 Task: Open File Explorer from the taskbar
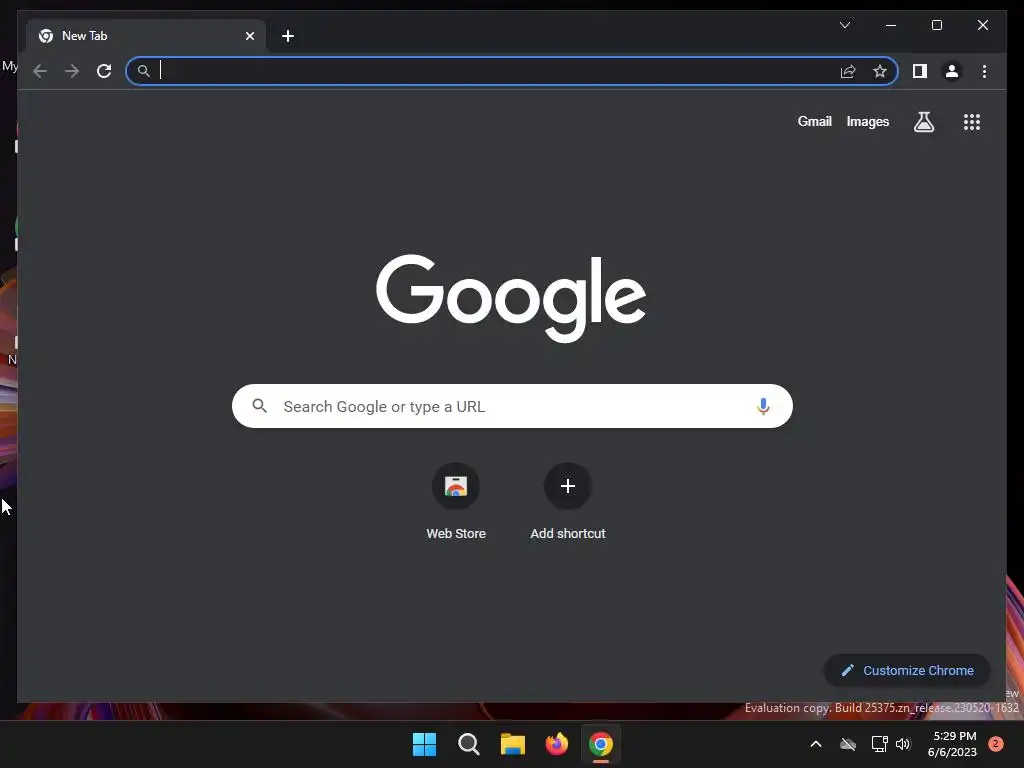tap(513, 744)
